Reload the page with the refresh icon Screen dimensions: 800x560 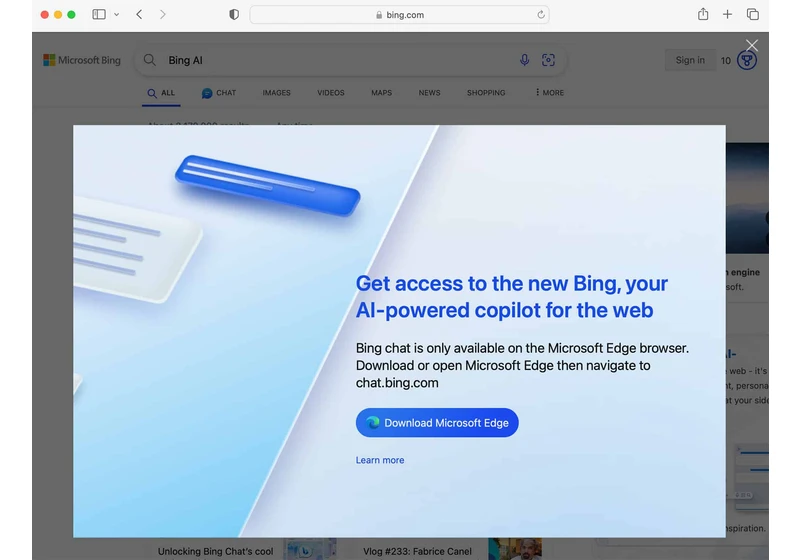[541, 15]
